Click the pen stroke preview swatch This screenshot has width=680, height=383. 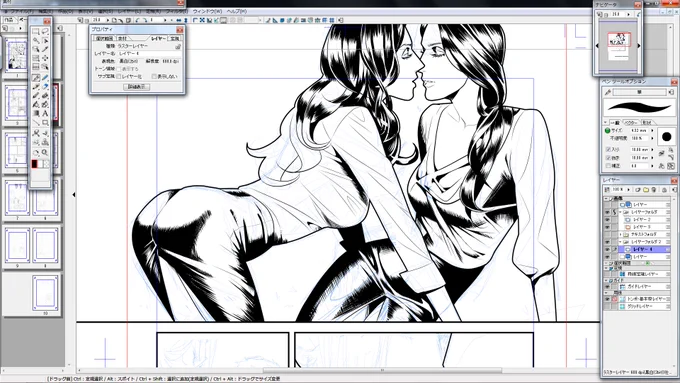click(639, 107)
